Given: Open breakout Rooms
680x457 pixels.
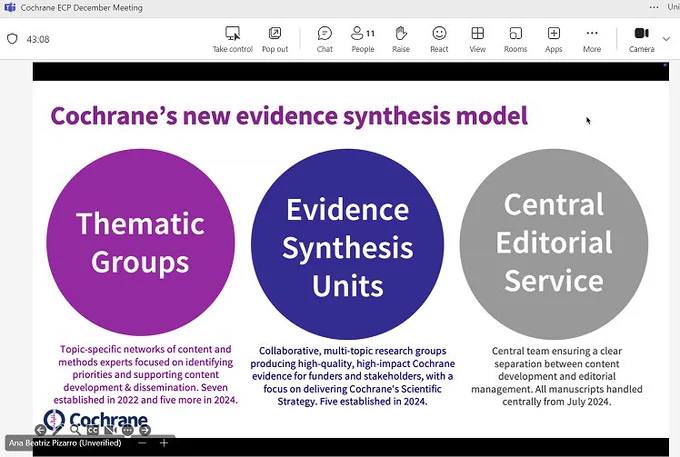Looking at the screenshot, I should click(515, 39).
